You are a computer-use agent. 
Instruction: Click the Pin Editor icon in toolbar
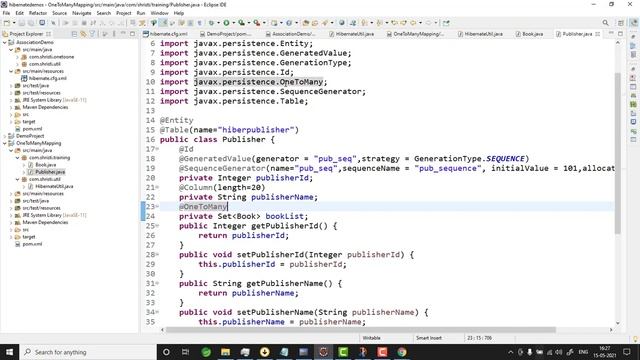coord(446,23)
